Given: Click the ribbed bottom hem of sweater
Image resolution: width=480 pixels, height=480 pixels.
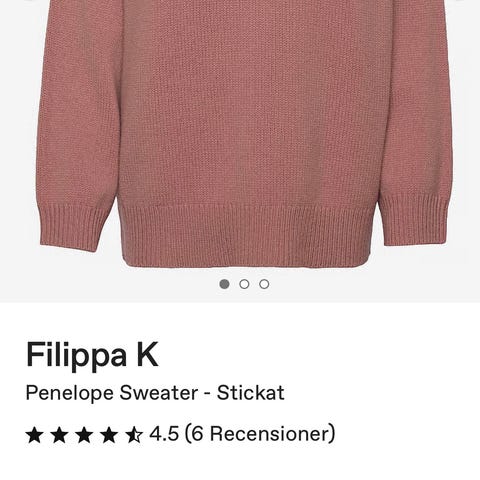Looking at the screenshot, I should (248, 236).
